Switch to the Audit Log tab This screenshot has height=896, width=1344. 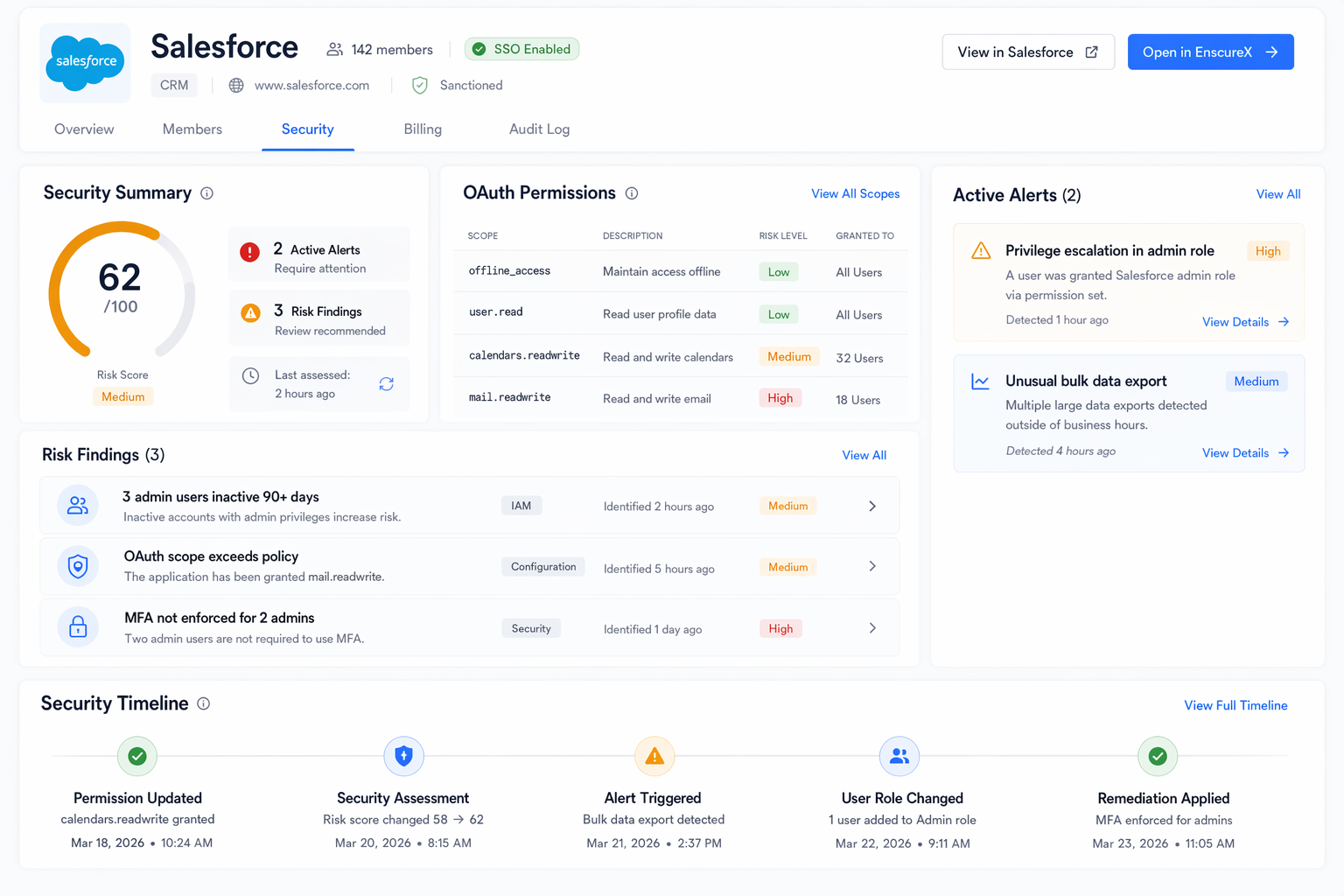tap(539, 129)
